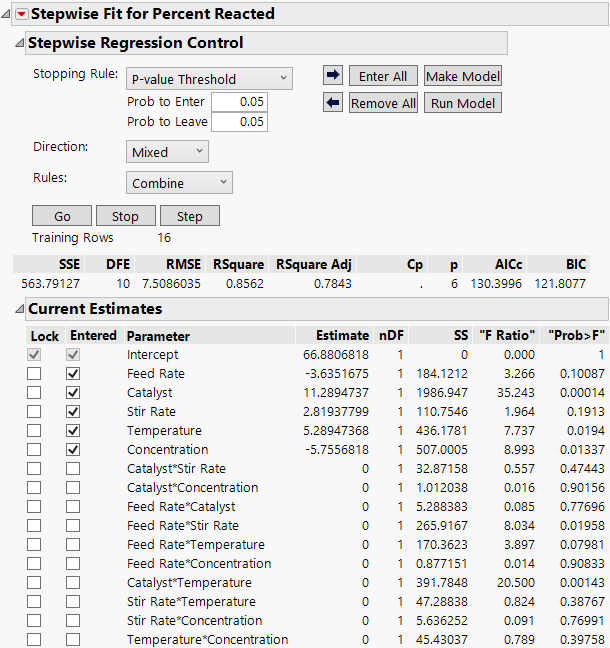
Task: Uncheck Entered for Concentration
Action: coord(73,450)
